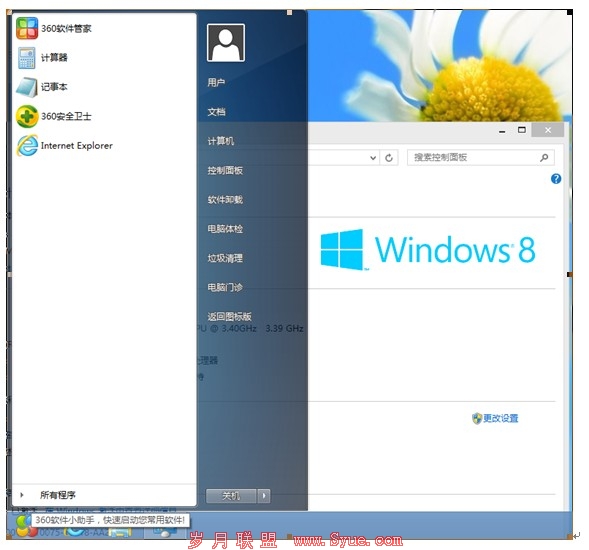The width and height of the screenshot is (589, 550).
Task: Launch the 计算器 calculator icon
Action: pos(27,57)
